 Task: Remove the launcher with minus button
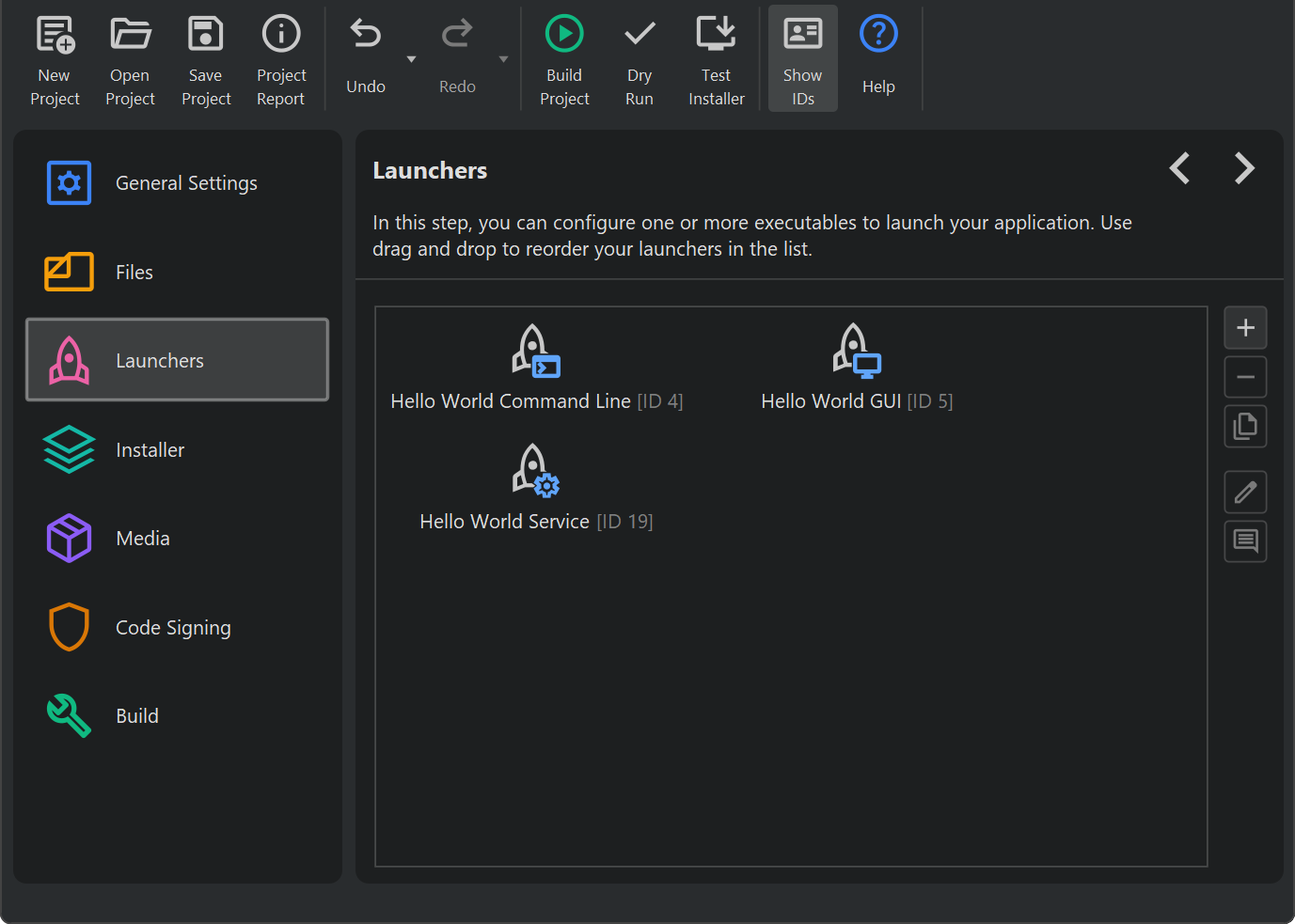pos(1245,377)
